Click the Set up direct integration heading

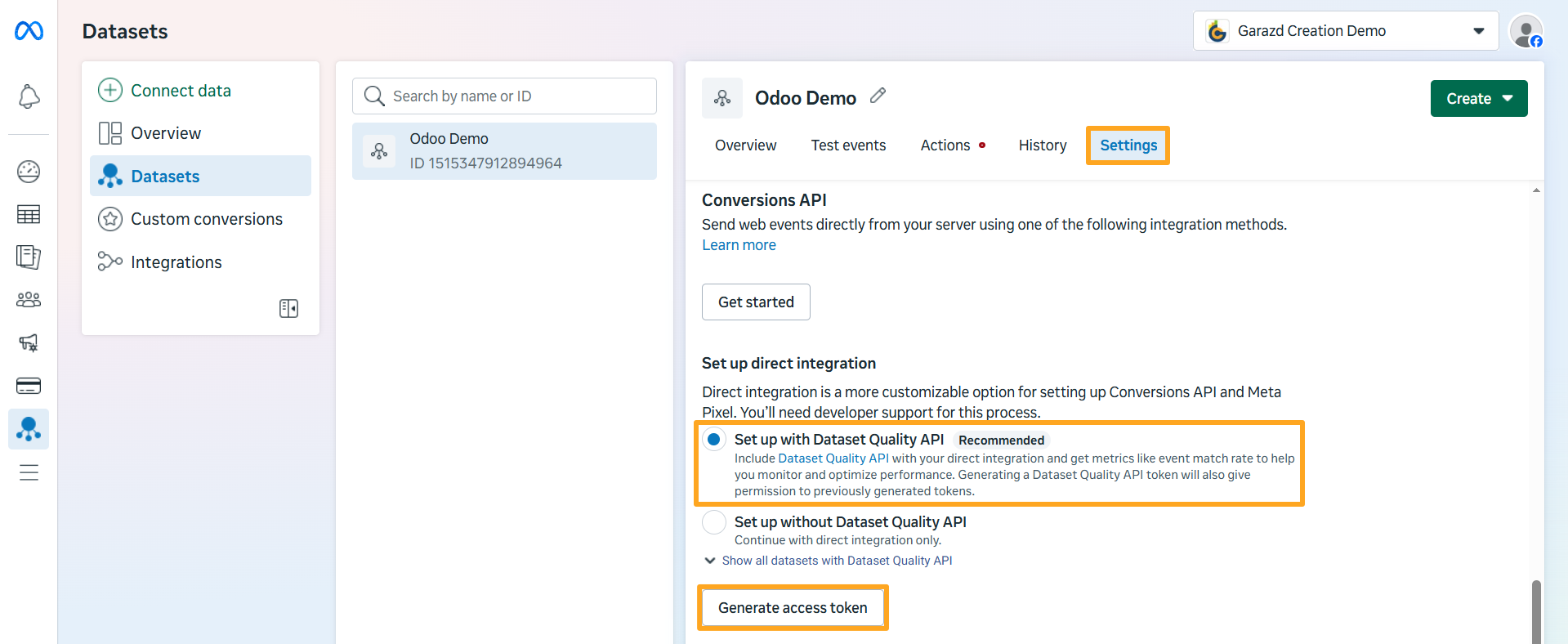click(x=788, y=364)
